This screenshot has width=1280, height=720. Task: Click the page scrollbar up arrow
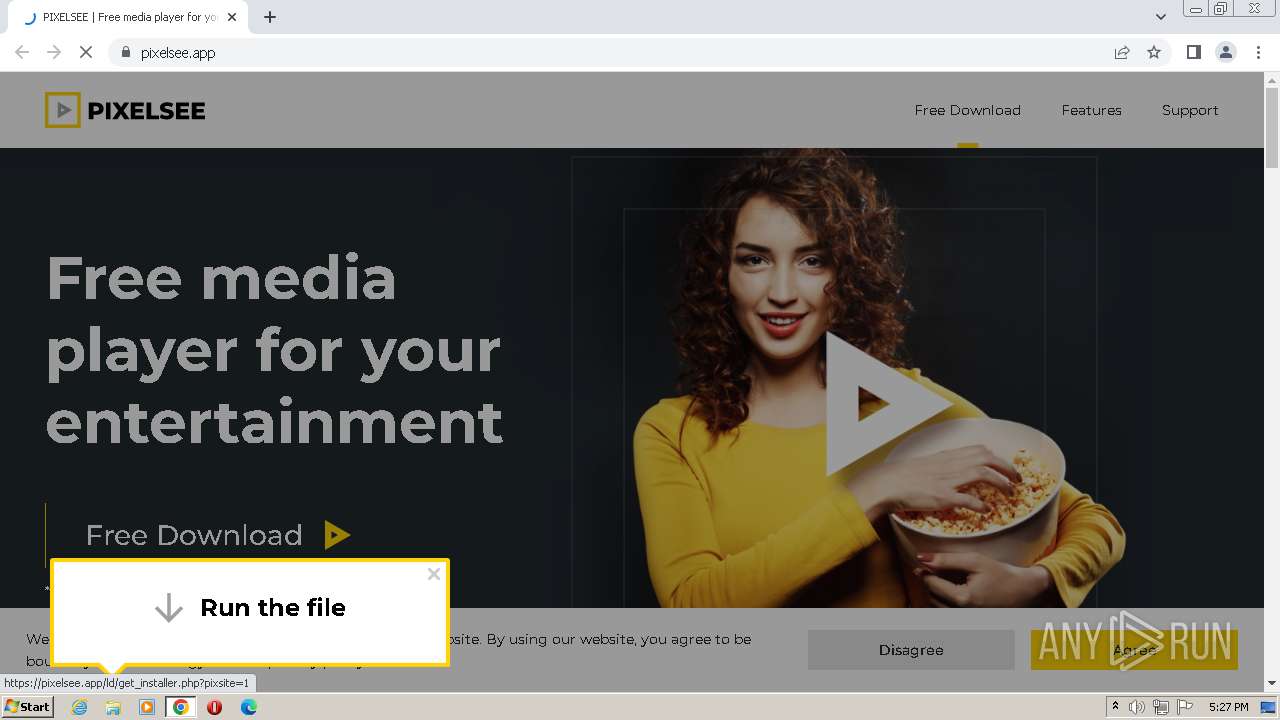point(1272,79)
